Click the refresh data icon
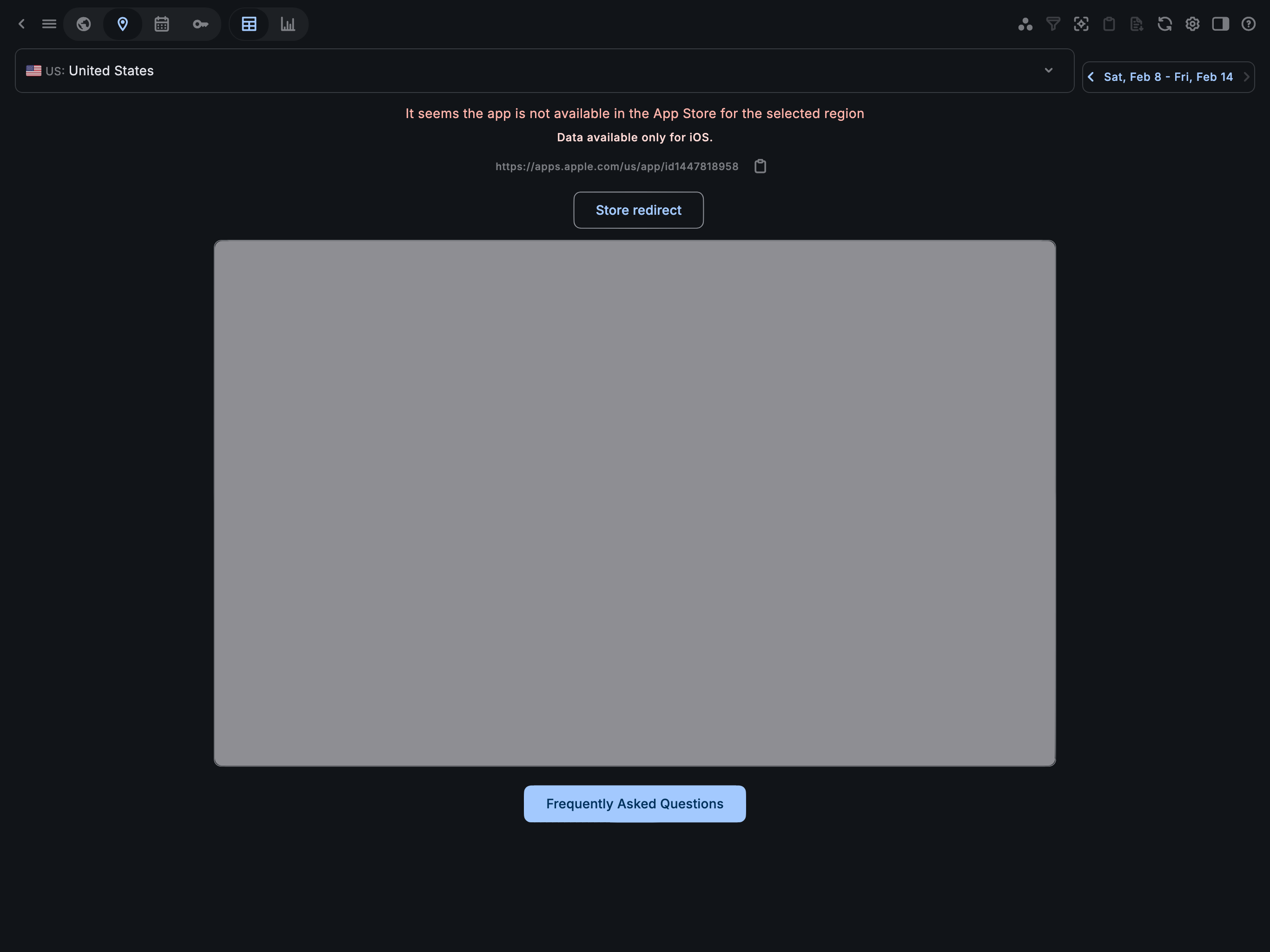This screenshot has width=1270, height=952. (1164, 24)
